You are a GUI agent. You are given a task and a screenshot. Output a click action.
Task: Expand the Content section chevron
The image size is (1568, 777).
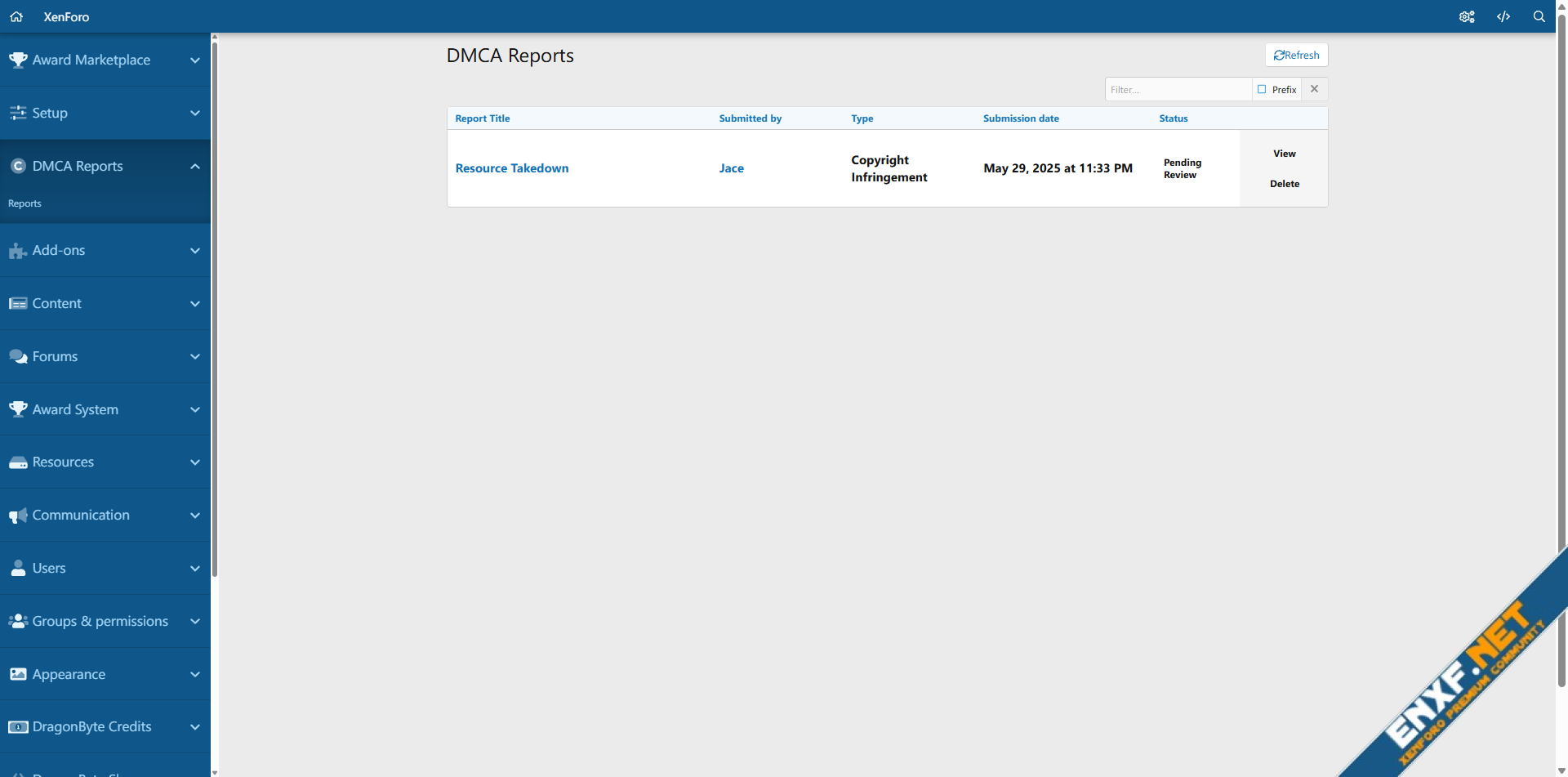point(195,303)
